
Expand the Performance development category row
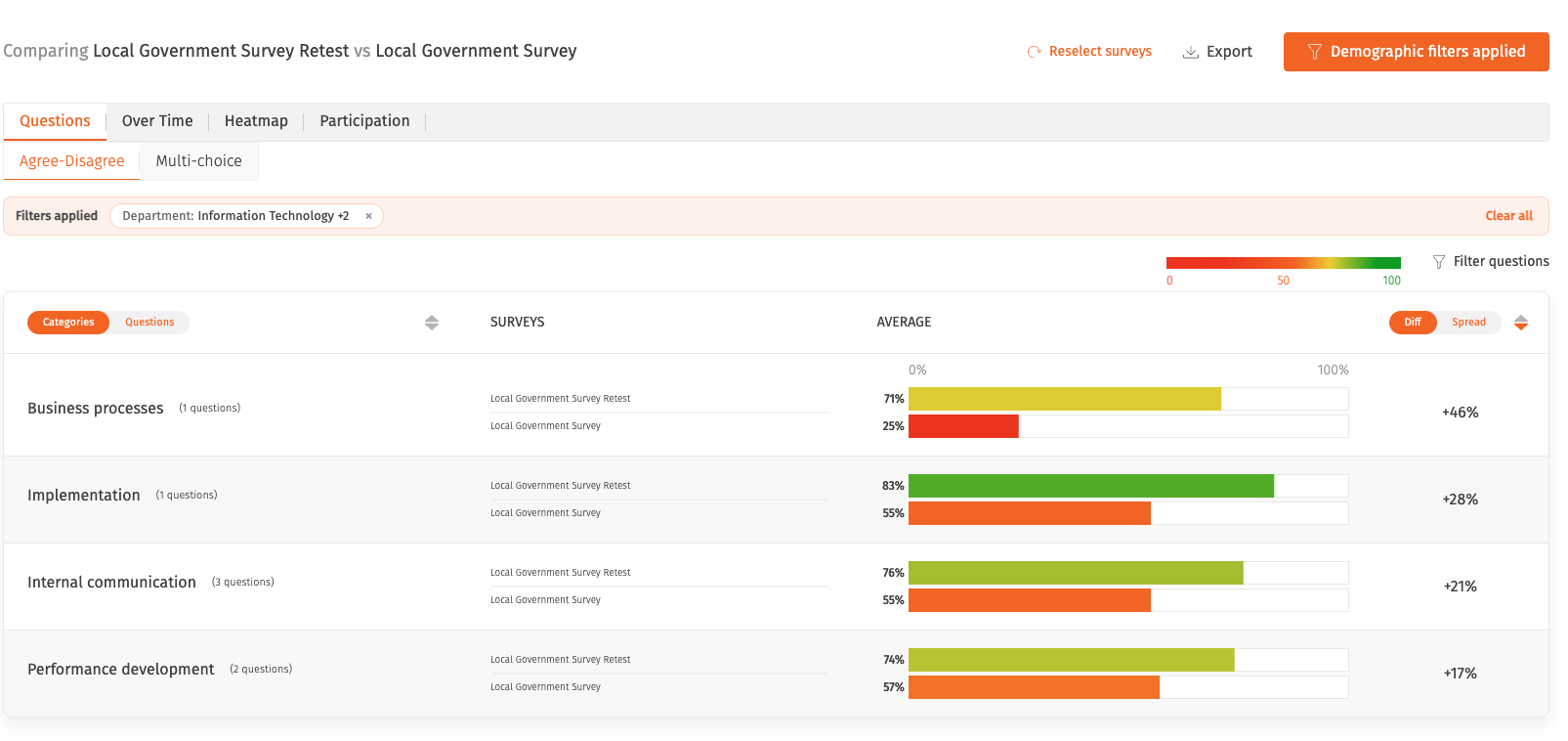pyautogui.click(x=776, y=674)
